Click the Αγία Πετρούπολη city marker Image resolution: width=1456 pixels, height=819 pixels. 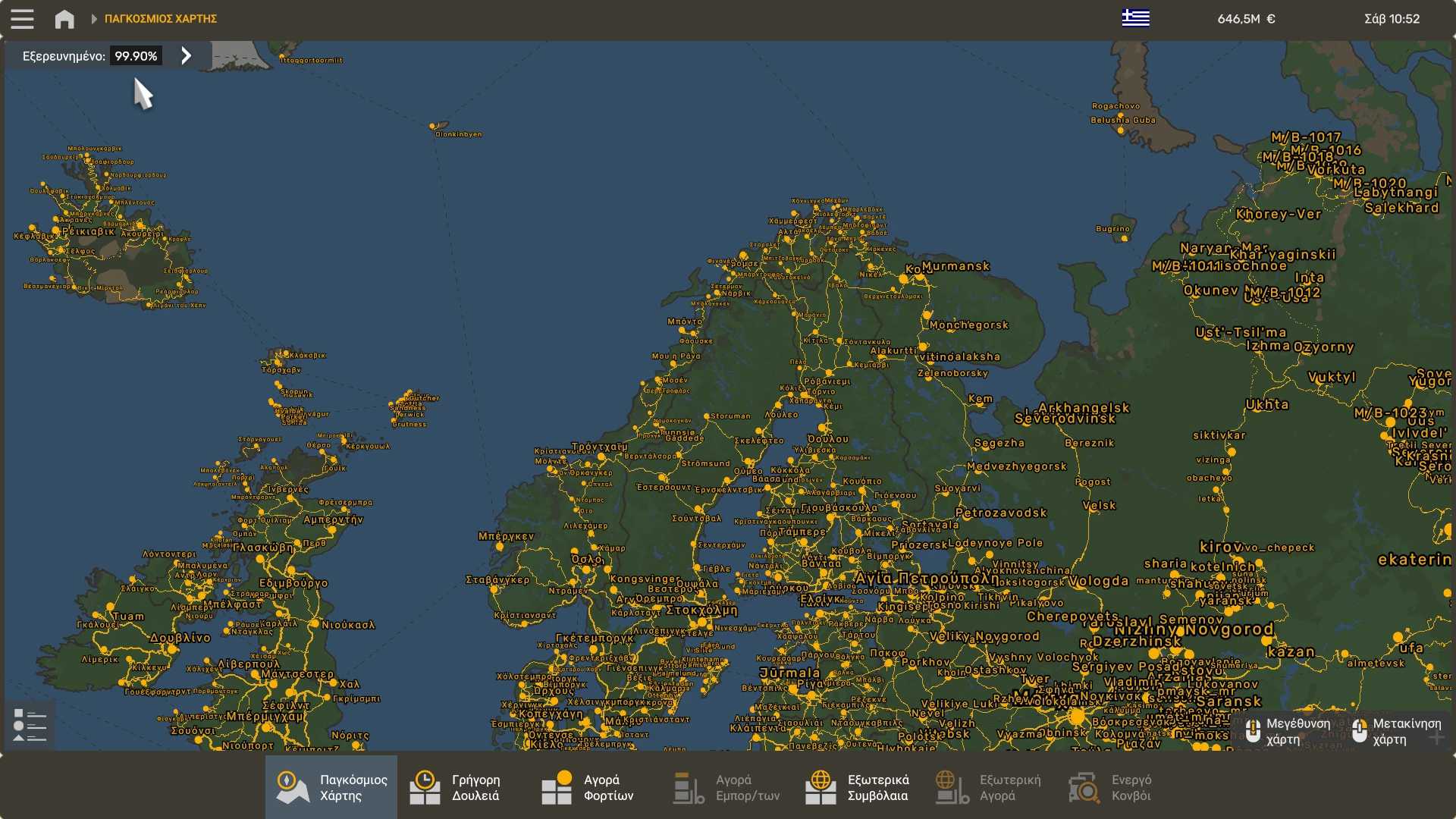coord(926,579)
